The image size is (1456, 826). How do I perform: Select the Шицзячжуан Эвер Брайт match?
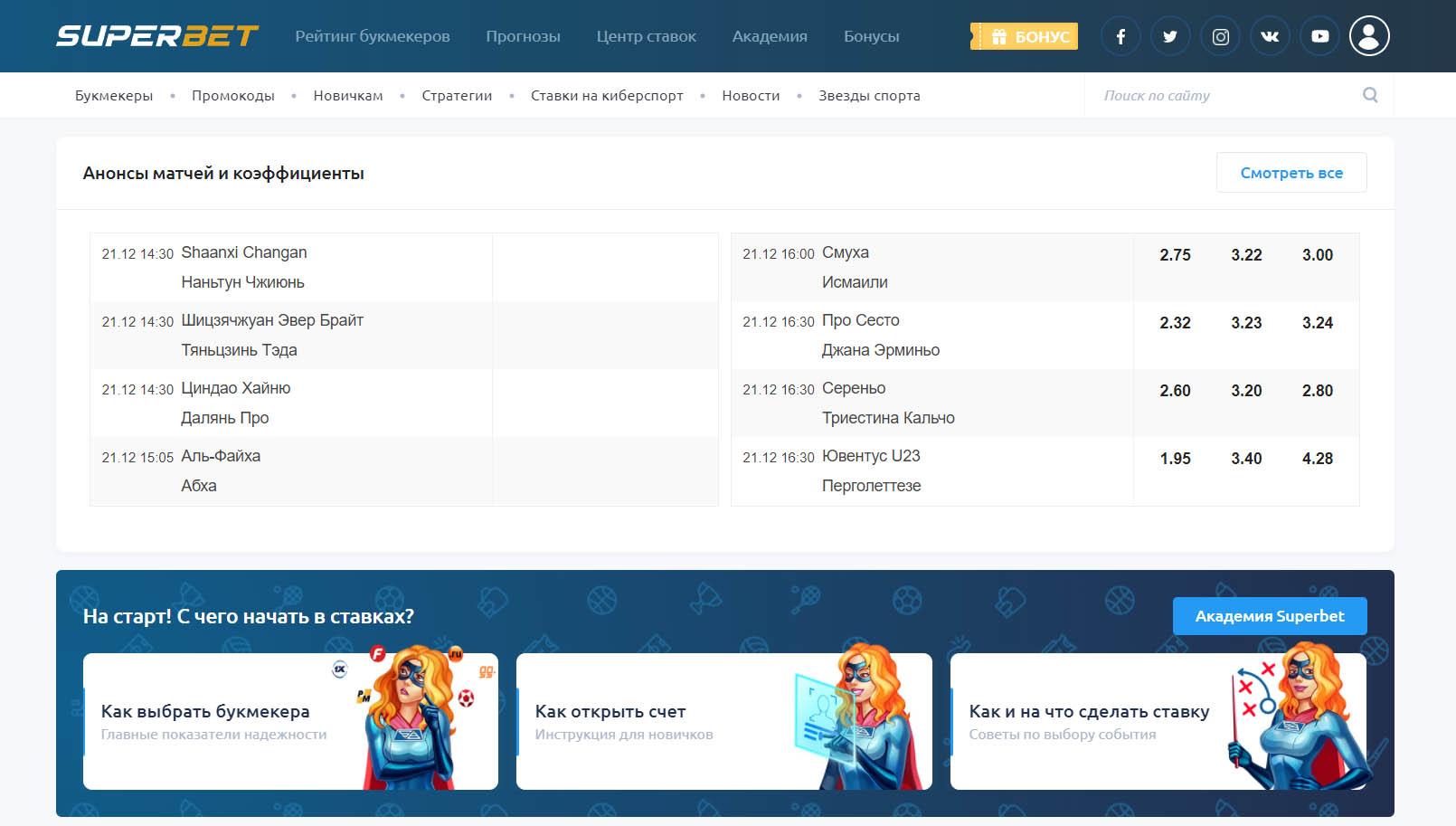click(x=403, y=335)
